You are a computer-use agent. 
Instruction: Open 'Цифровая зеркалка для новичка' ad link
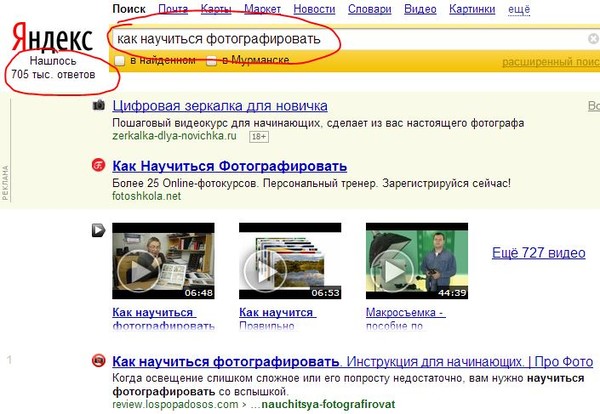pyautogui.click(x=220, y=106)
